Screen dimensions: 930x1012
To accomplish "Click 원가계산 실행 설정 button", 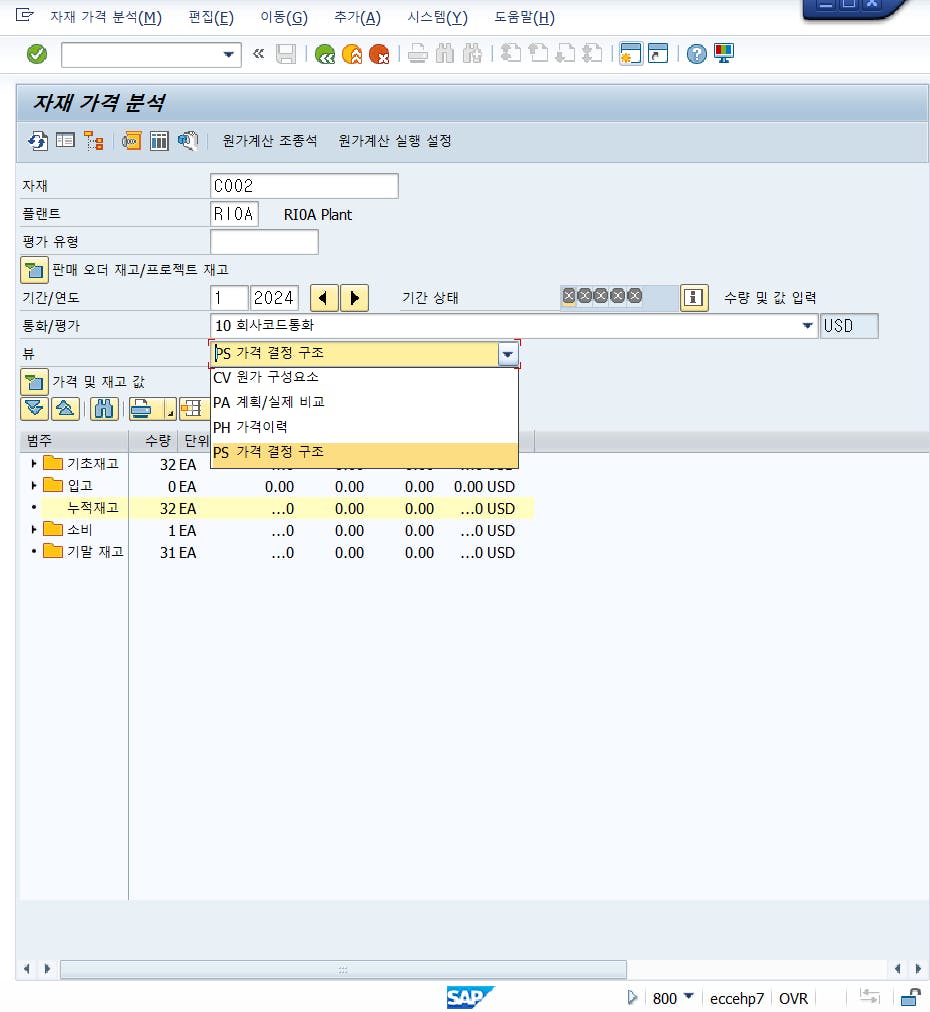I will pyautogui.click(x=395, y=141).
